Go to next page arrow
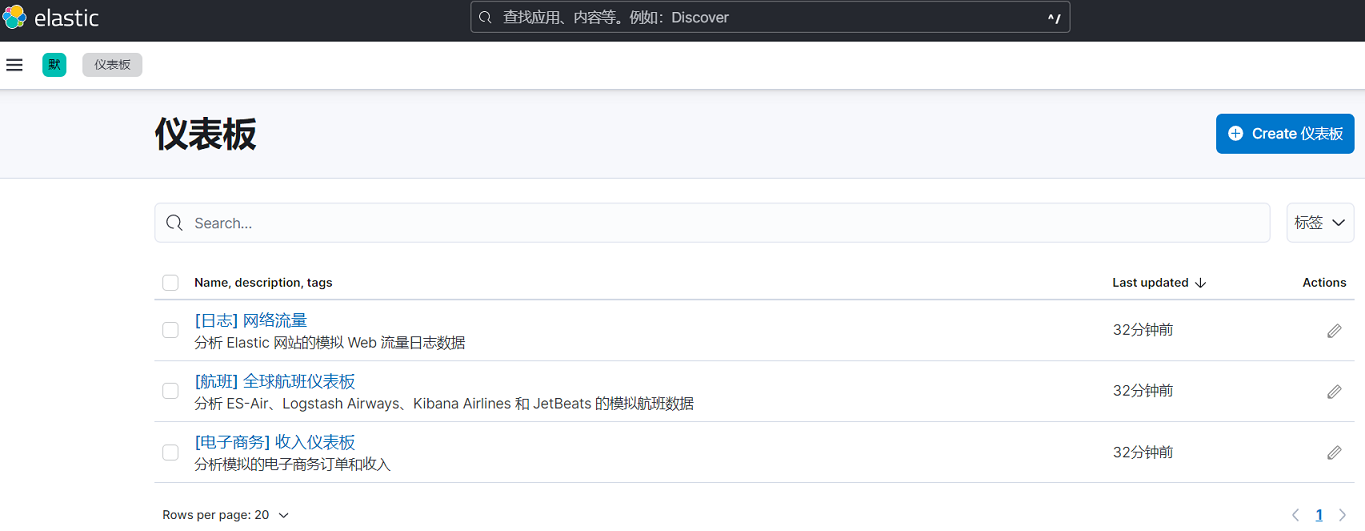The width and height of the screenshot is (1365, 531). [x=1343, y=515]
